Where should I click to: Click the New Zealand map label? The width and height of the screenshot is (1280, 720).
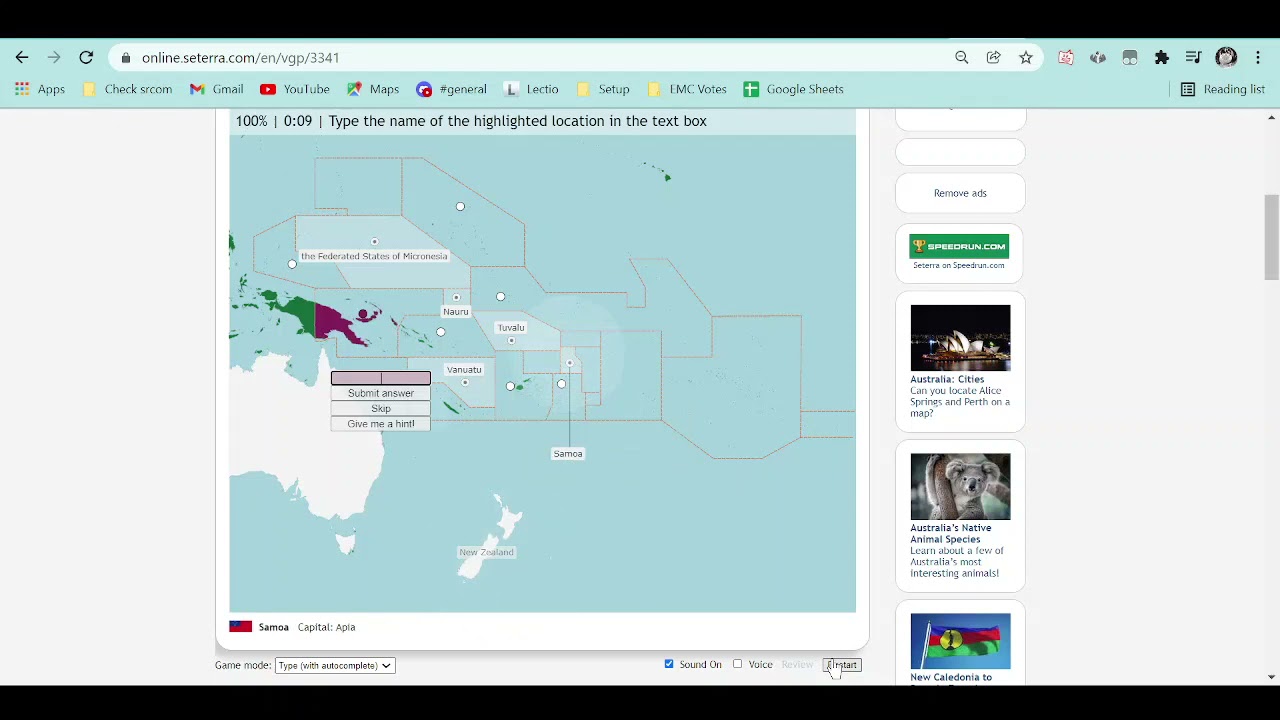486,552
